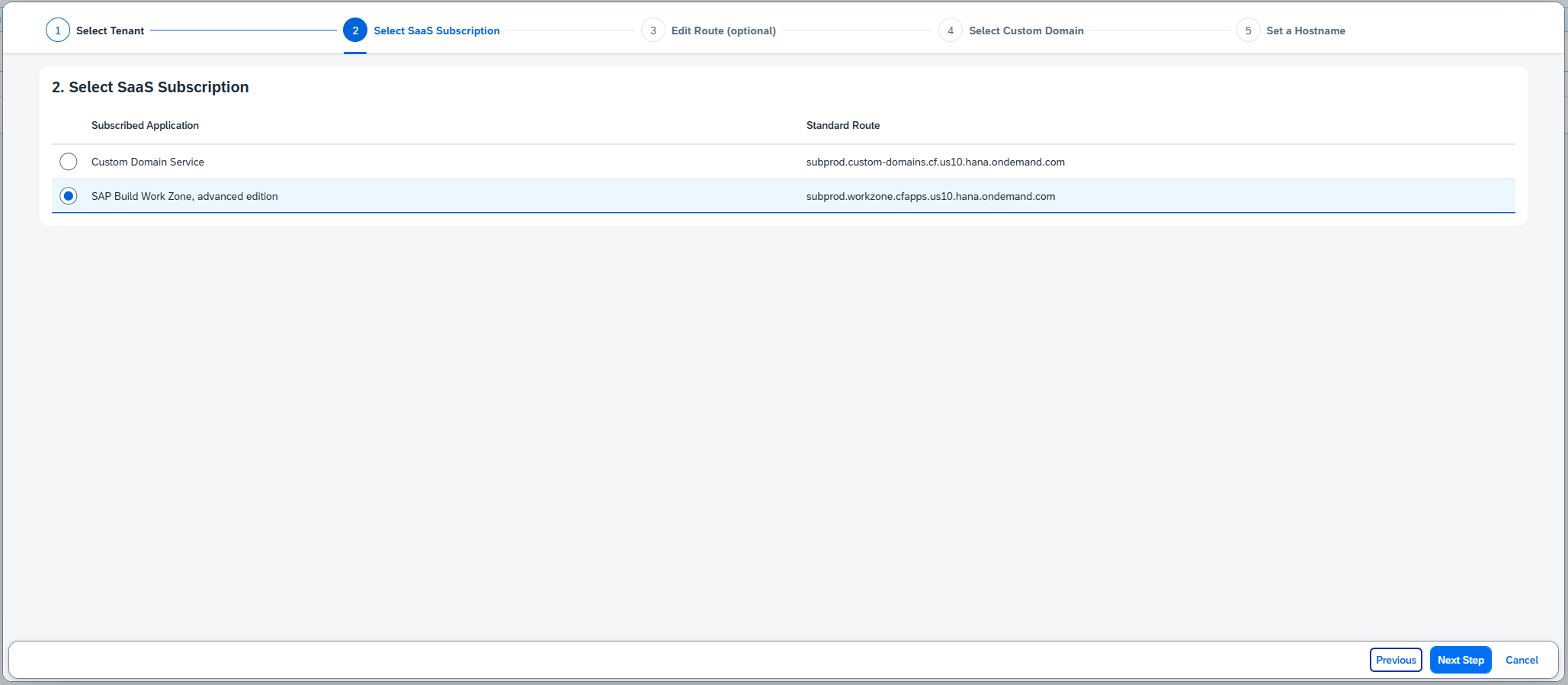Screen dimensions: 1568x685
Task: Click route subprod.custom-domains.cf.us10.hana.ondemand.com
Action: [x=935, y=162]
